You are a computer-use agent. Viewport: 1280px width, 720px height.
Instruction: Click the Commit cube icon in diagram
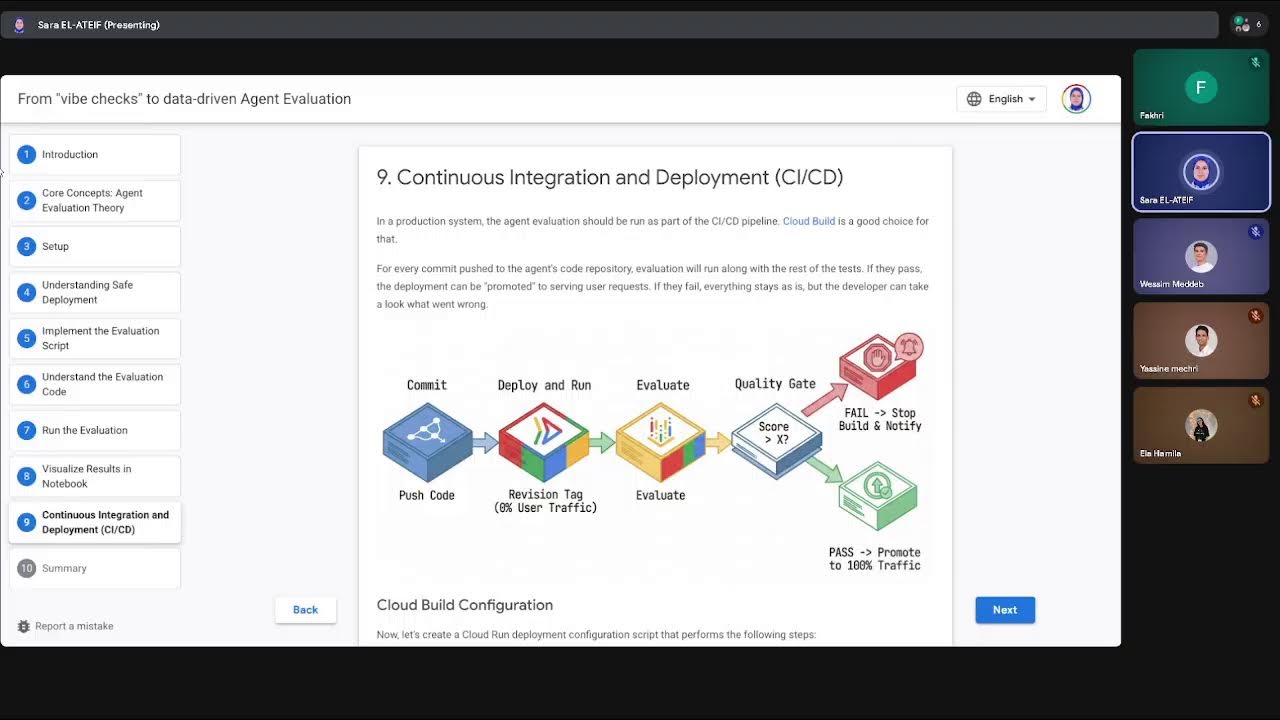point(428,442)
